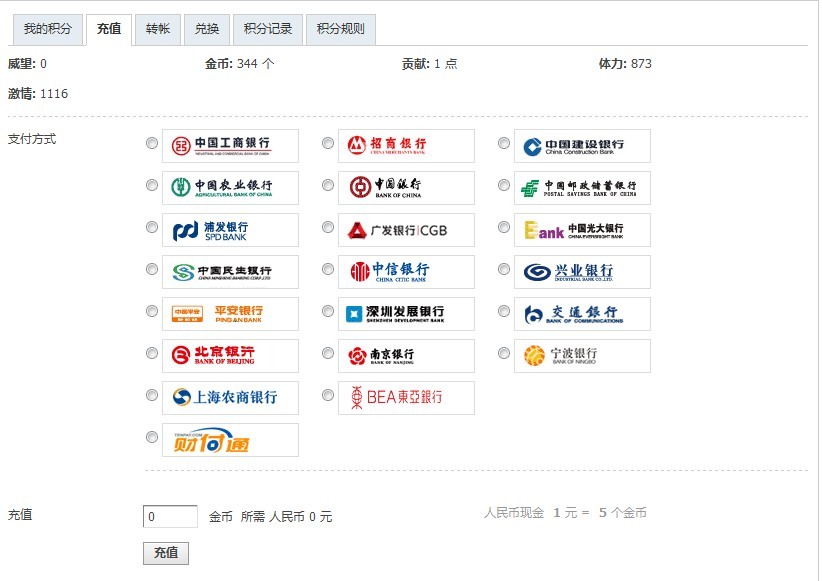This screenshot has height=581, width=822.
Task: Pick the 财付通 radio button
Action: click(152, 437)
